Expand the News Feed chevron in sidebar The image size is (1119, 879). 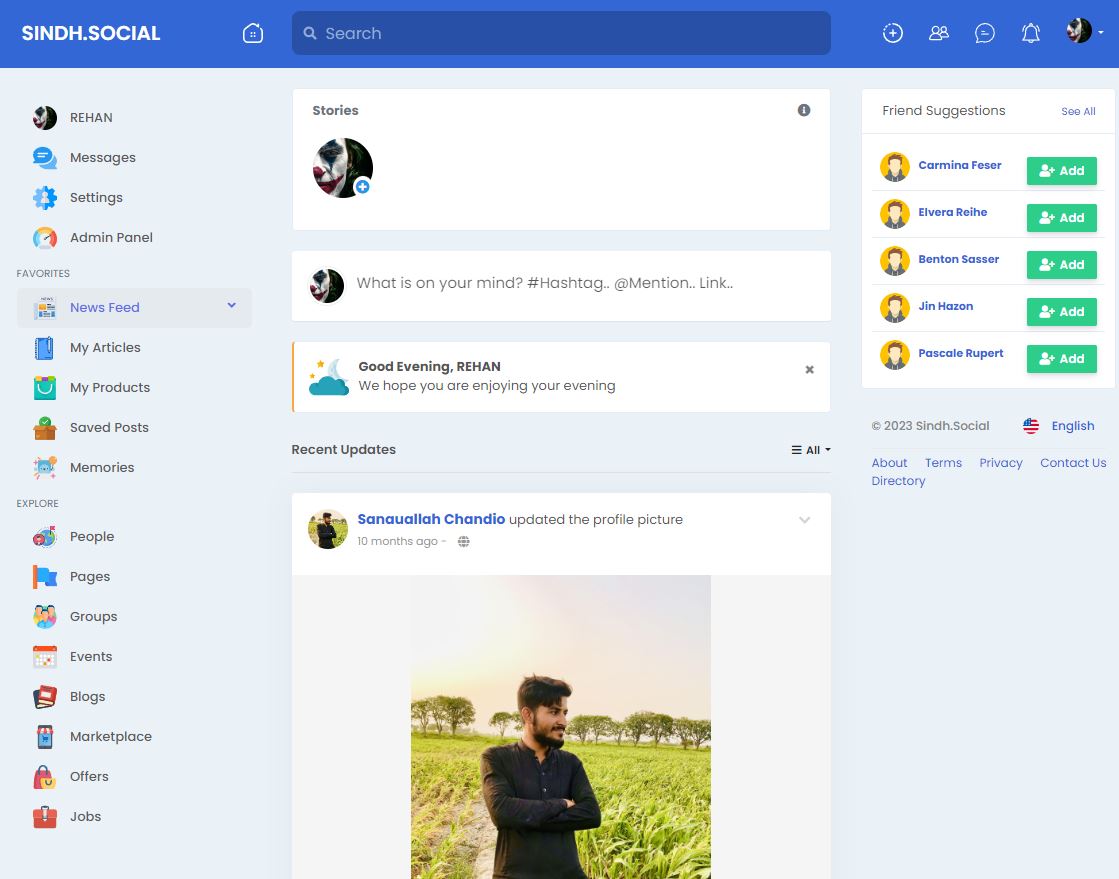click(x=231, y=307)
